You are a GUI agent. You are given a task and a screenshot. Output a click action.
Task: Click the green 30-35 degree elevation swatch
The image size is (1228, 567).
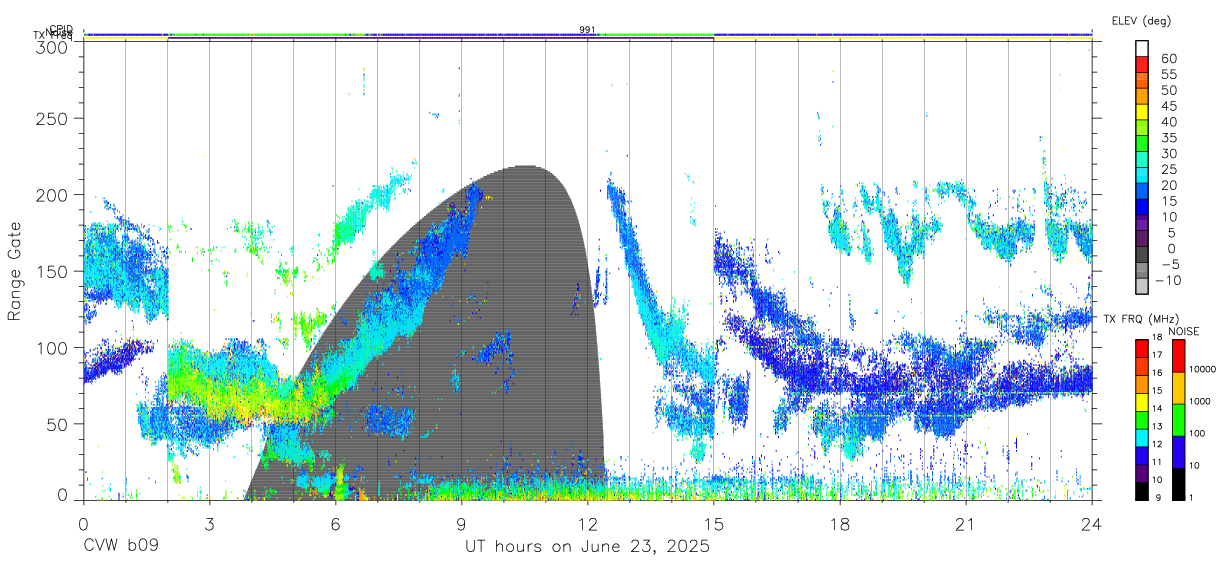coord(1142,144)
